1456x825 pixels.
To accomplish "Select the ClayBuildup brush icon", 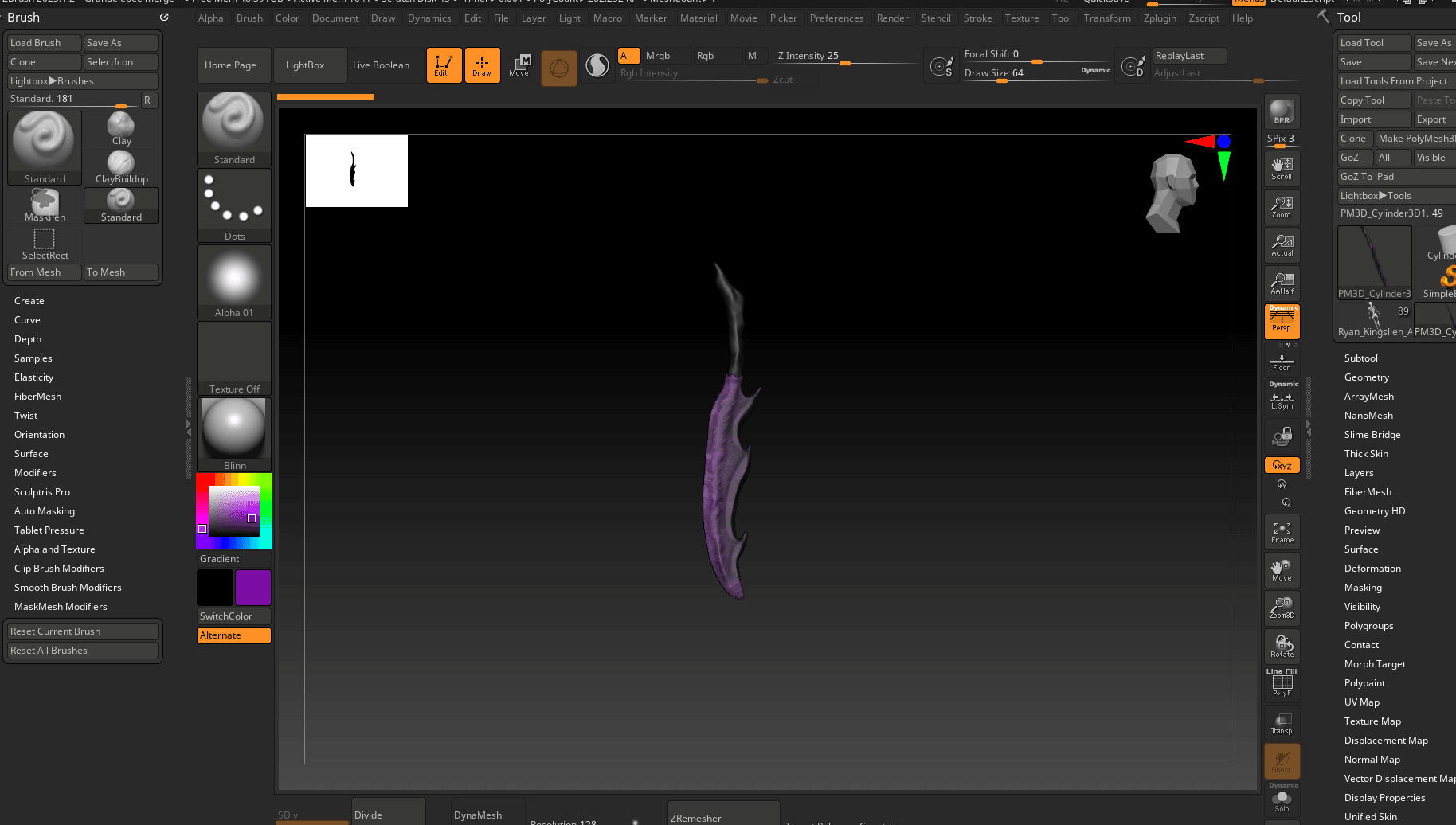I will tap(121, 167).
